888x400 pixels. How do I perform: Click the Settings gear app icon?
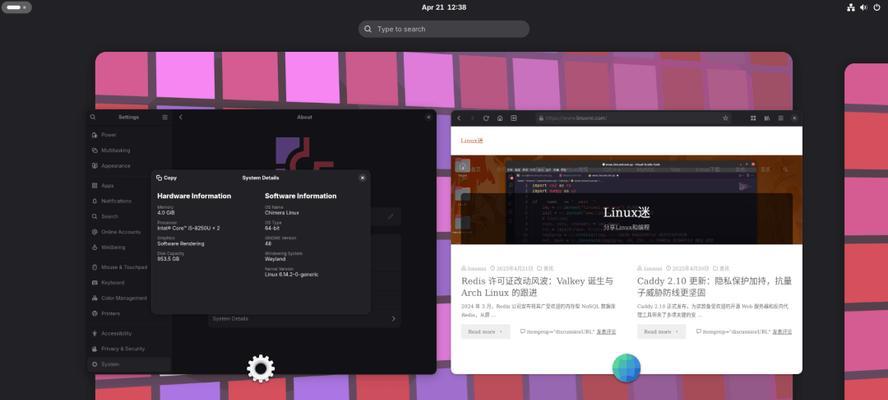point(261,368)
